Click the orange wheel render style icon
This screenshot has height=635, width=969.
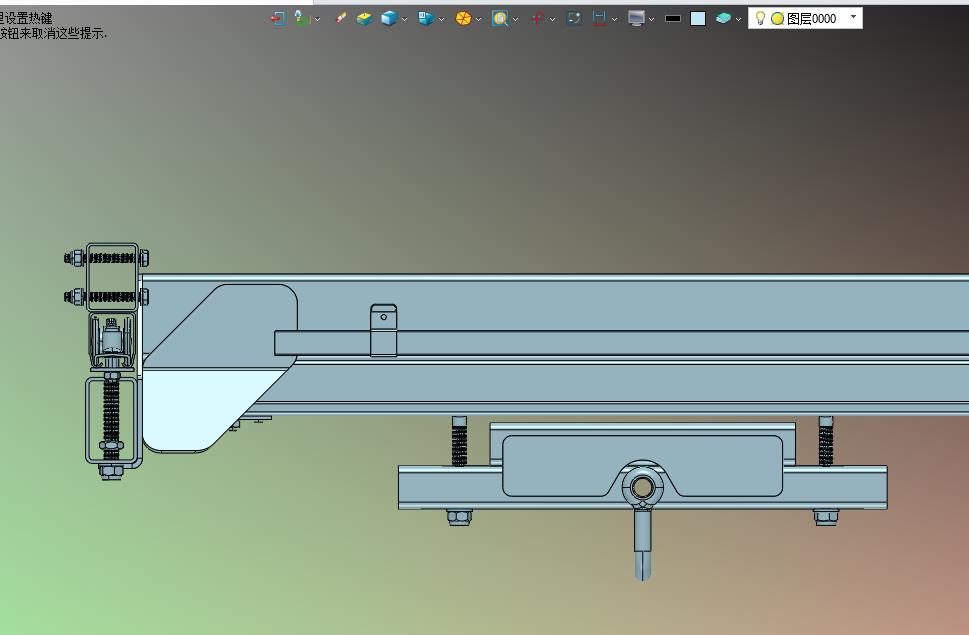point(463,18)
